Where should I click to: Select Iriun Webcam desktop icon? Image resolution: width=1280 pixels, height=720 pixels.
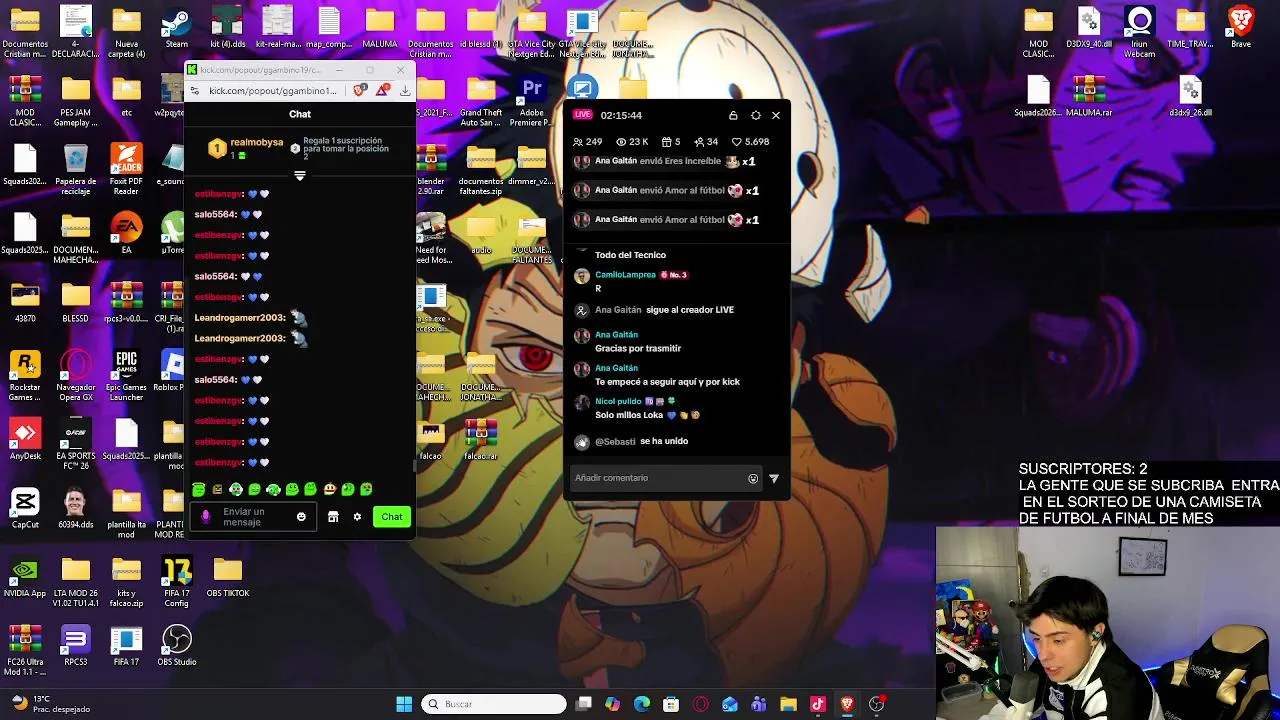point(1140,33)
